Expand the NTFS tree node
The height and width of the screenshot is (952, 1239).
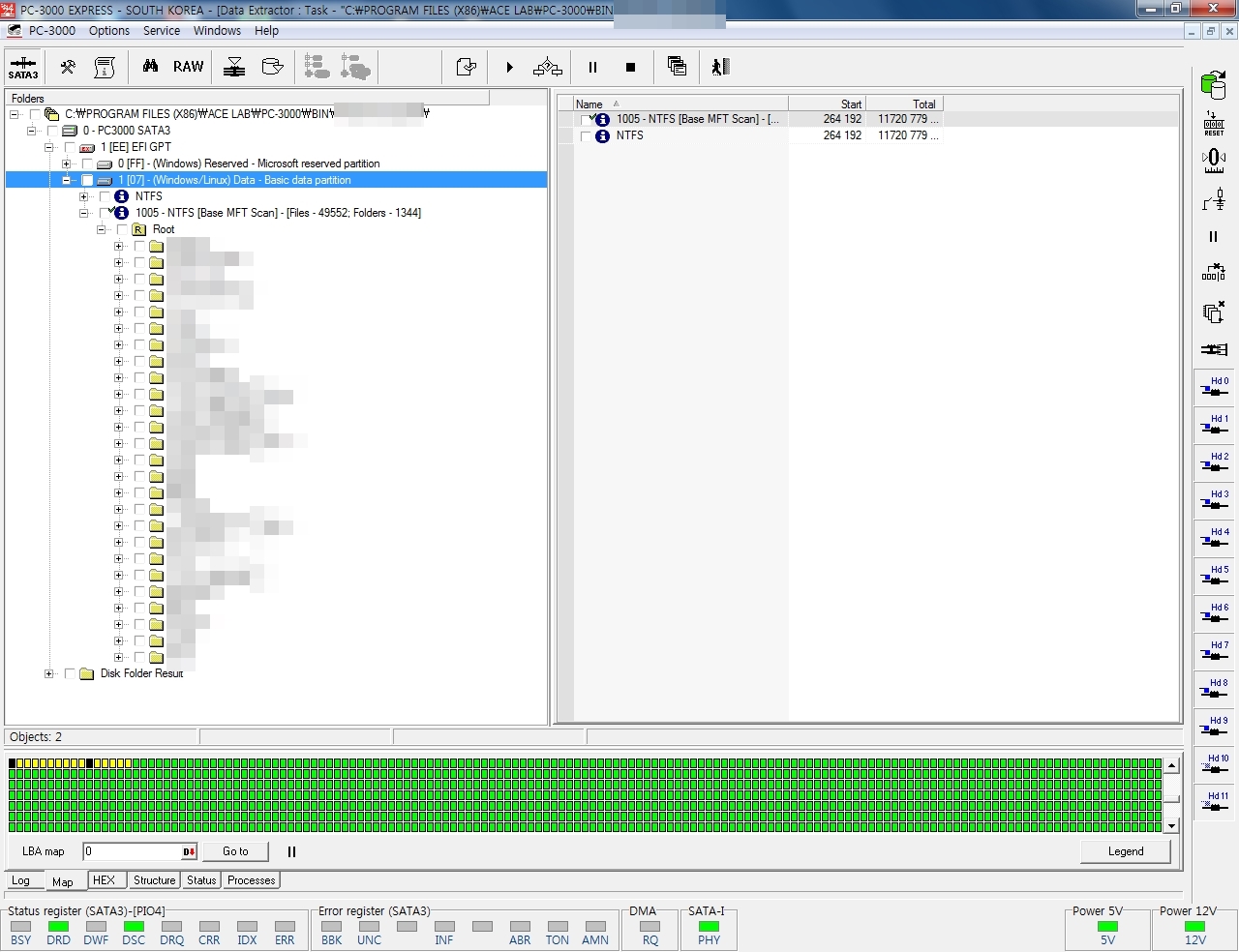pyautogui.click(x=84, y=196)
